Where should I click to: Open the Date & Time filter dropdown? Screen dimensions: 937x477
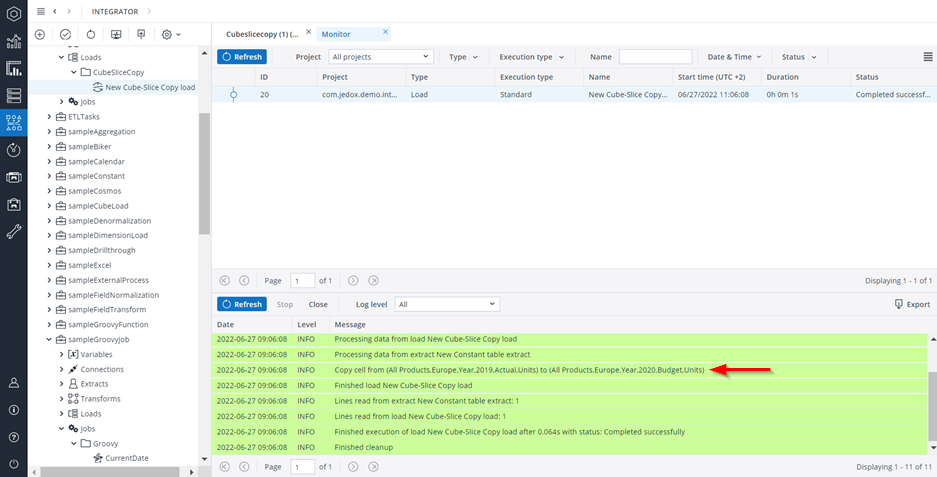point(734,57)
